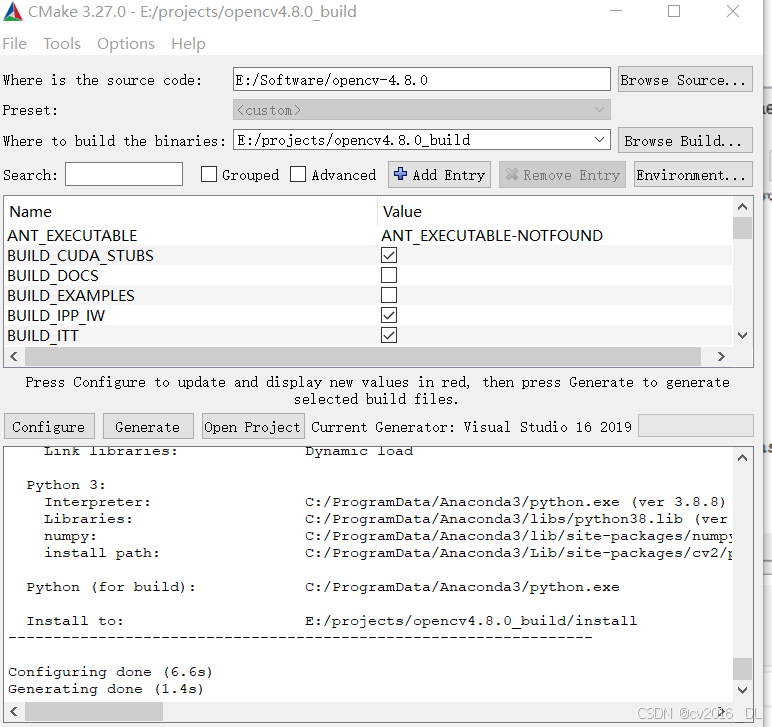Select the ANT_EXECUTABLE row name
The height and width of the screenshot is (727, 772).
click(x=72, y=236)
